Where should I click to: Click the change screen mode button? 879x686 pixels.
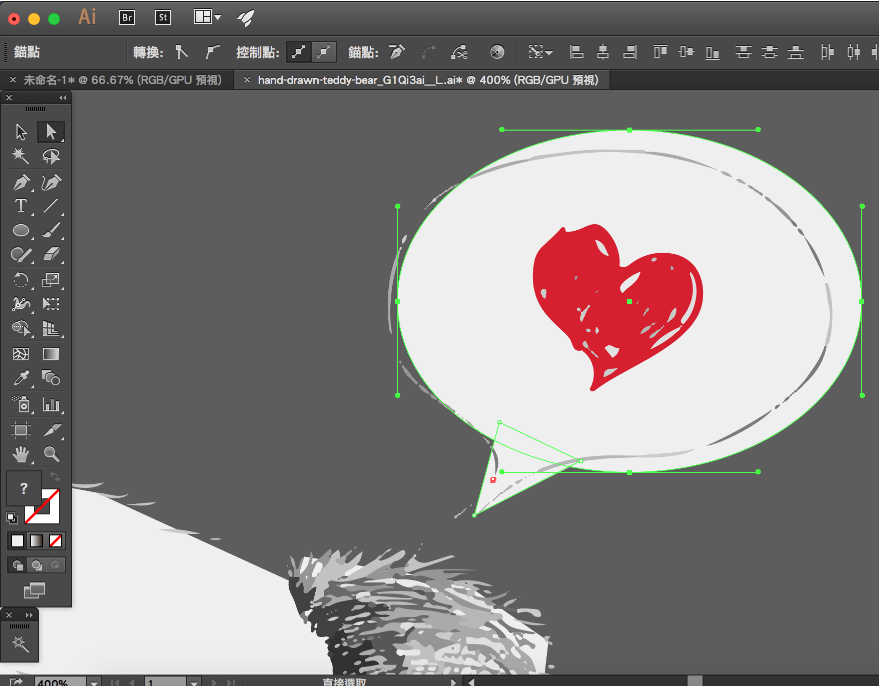(x=35, y=590)
